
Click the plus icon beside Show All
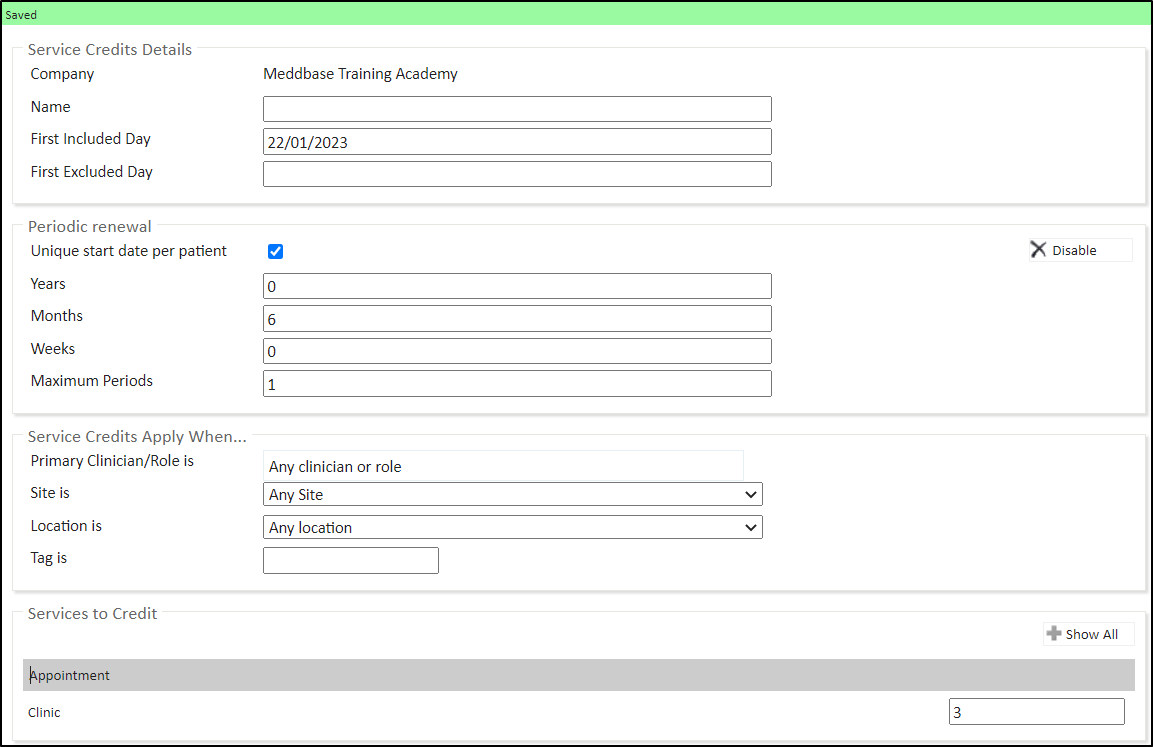1053,634
